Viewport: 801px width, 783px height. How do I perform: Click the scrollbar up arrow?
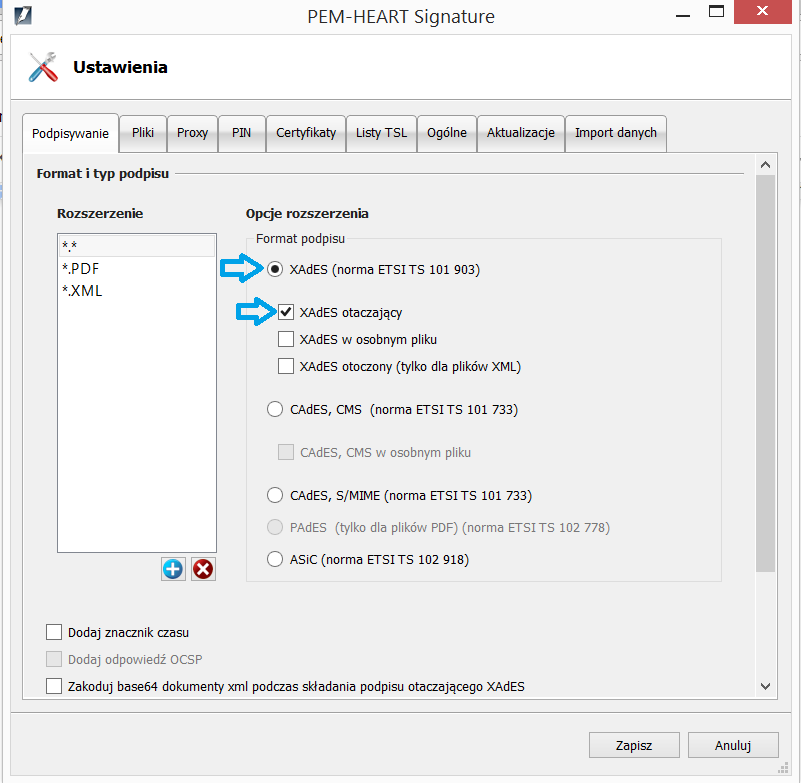[765, 164]
